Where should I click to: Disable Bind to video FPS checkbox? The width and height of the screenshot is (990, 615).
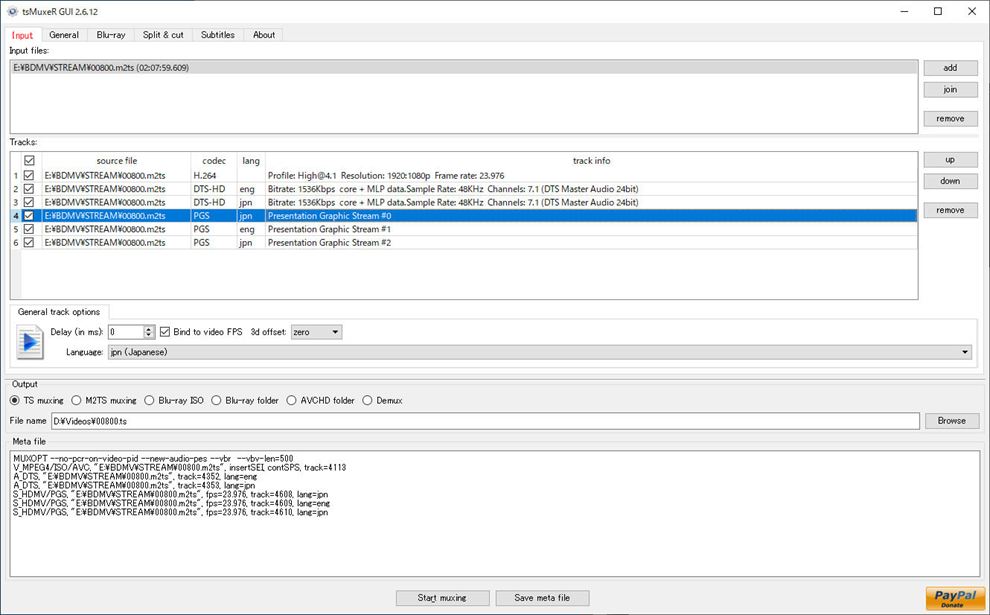(x=166, y=332)
